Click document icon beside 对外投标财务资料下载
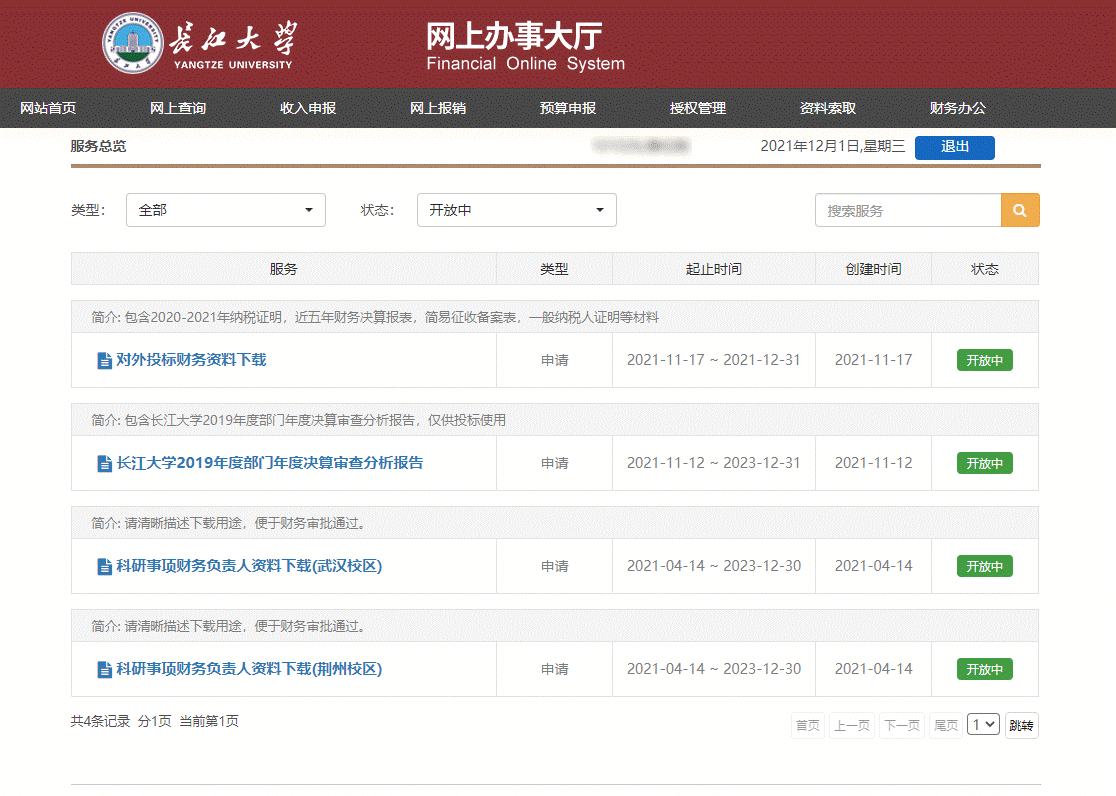The height and width of the screenshot is (796, 1116). [104, 360]
